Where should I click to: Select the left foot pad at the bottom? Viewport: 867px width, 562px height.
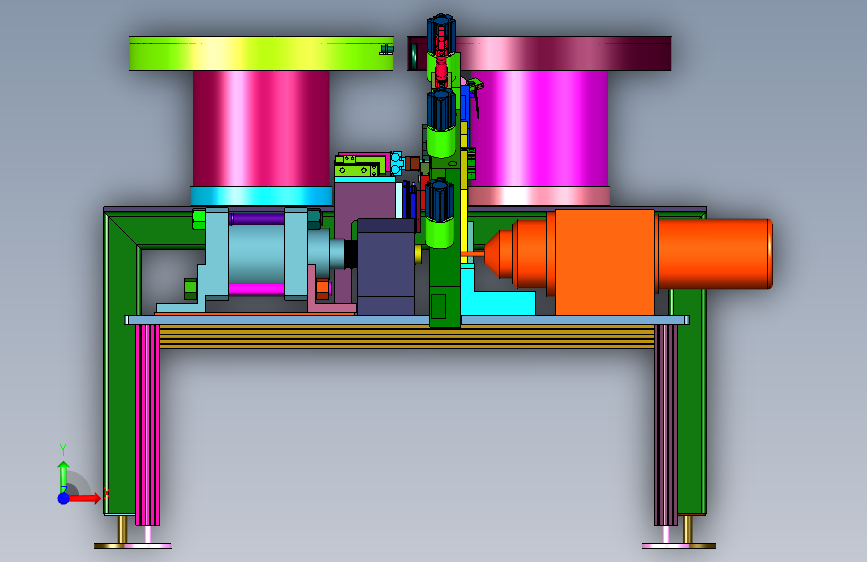pos(133,546)
